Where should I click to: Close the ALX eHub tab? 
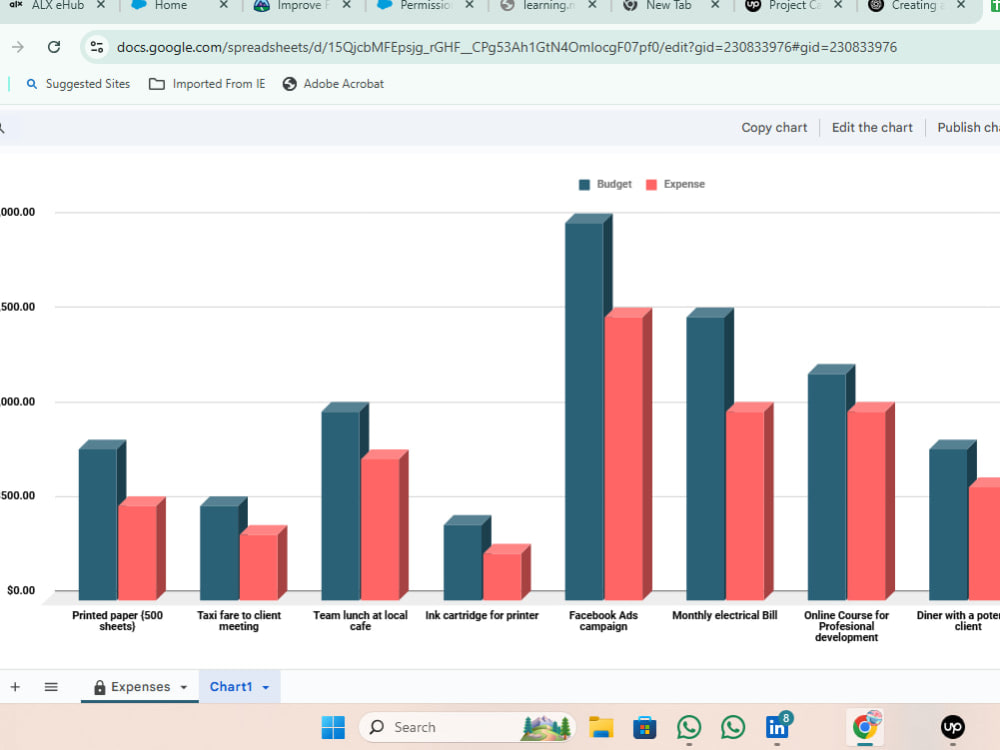click(101, 5)
